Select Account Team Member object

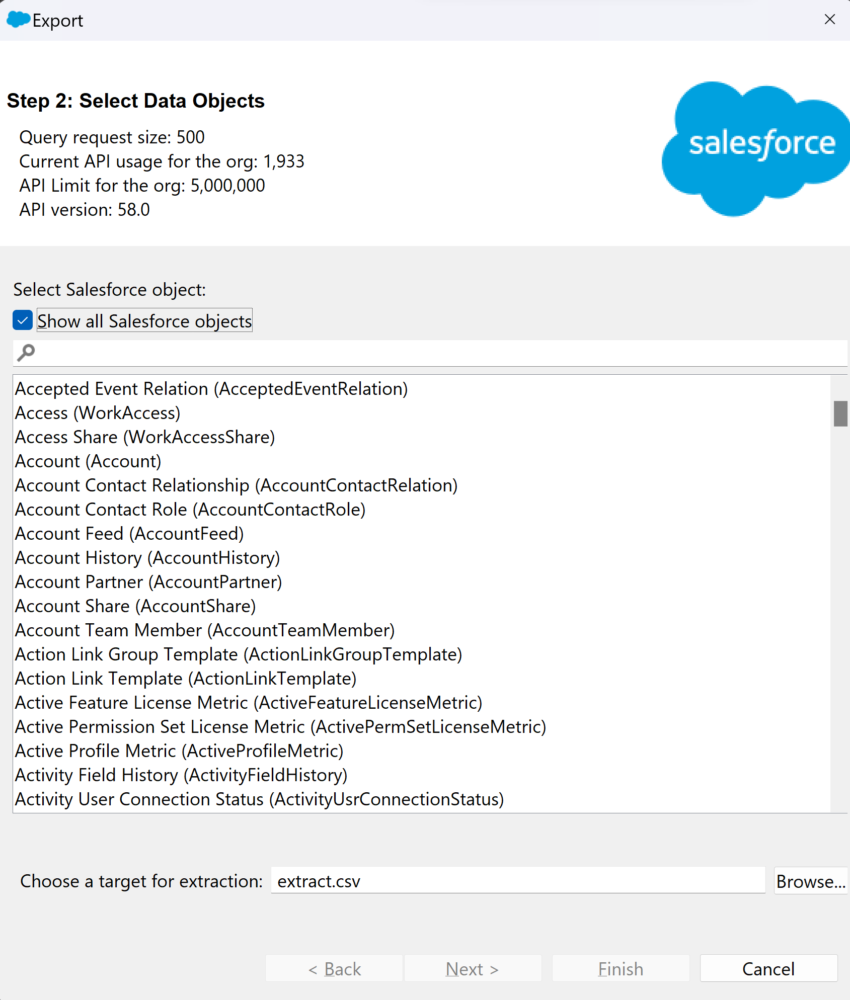click(421, 631)
